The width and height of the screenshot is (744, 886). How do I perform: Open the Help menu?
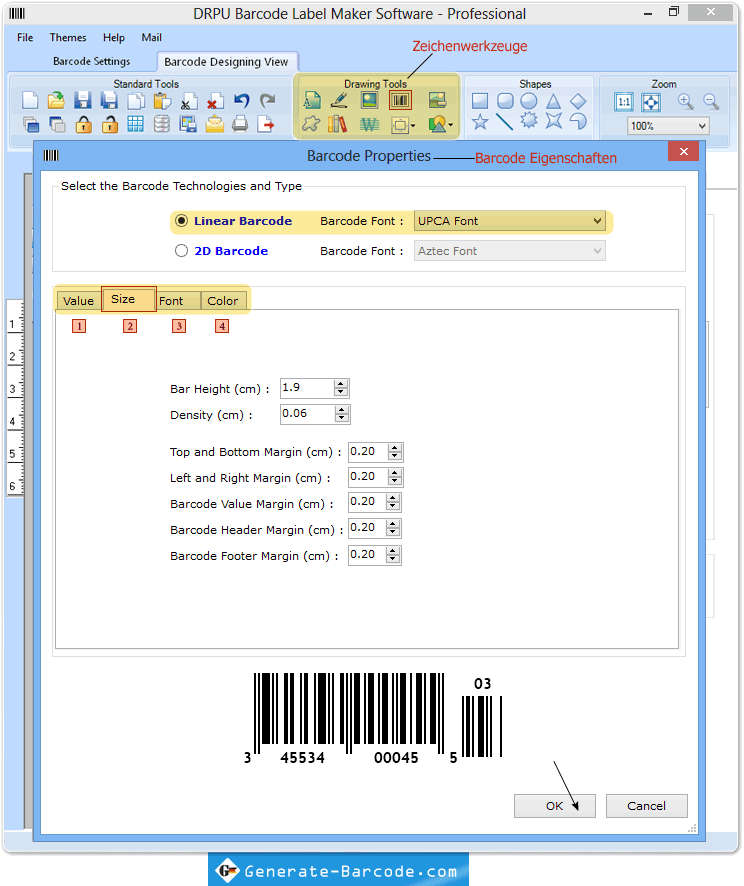(x=114, y=37)
